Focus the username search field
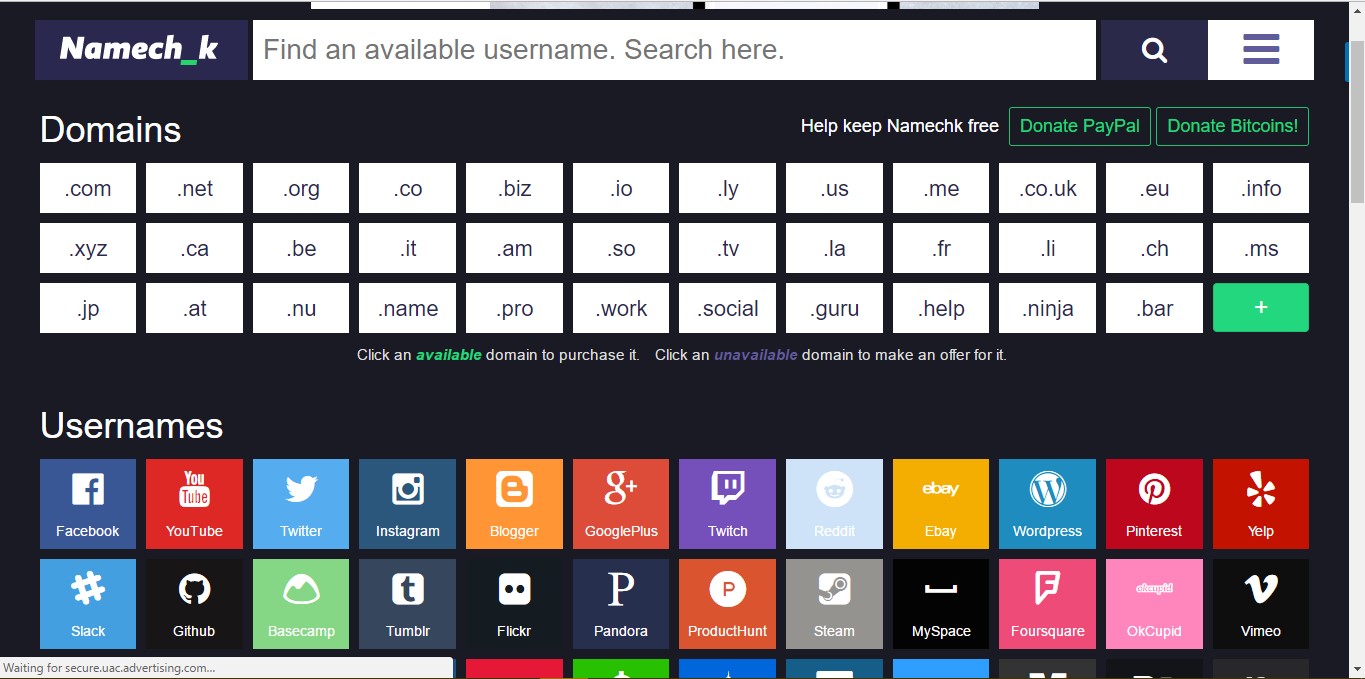This screenshot has height=679, width=1365. click(674, 50)
